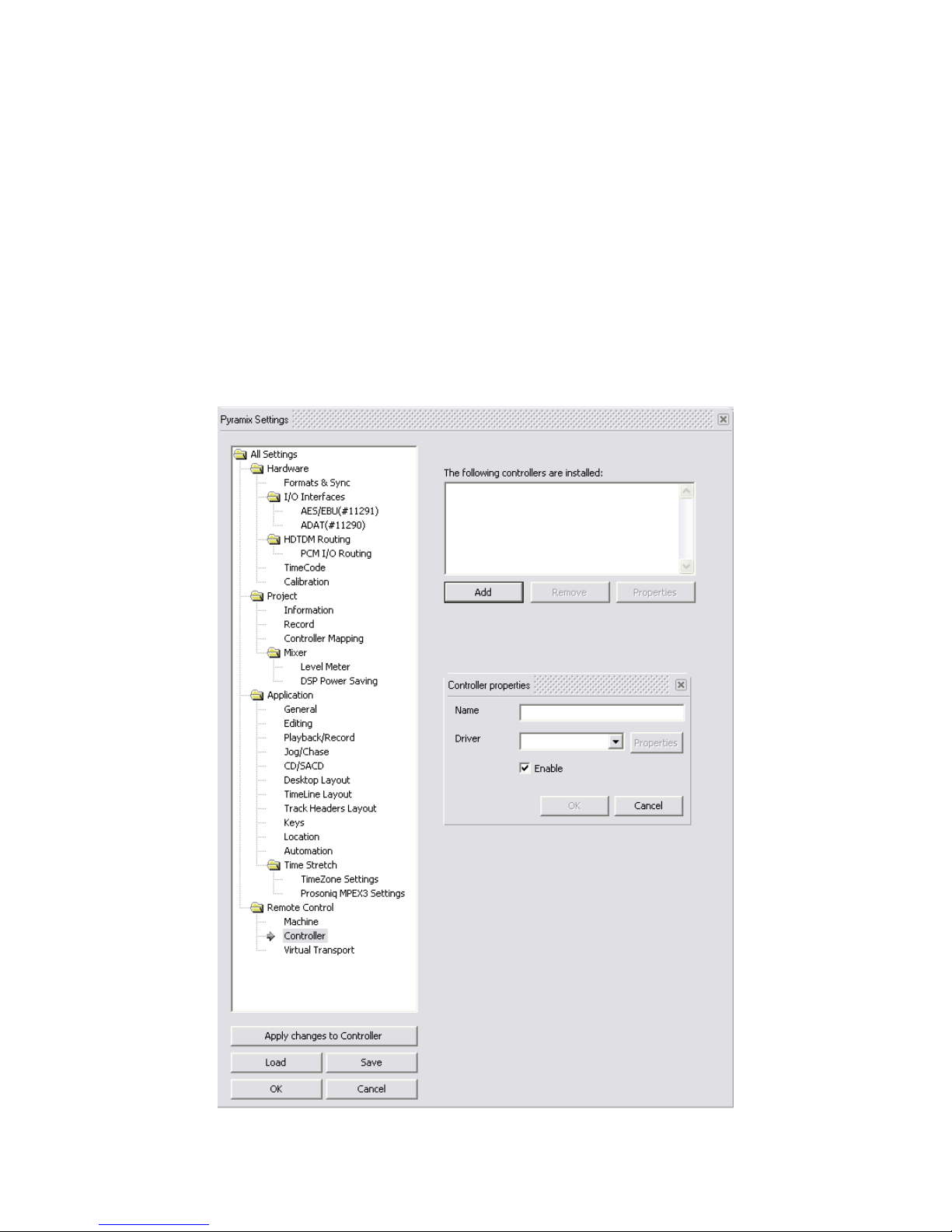952x1232 pixels.
Task: Click the Hardware folder icon
Action: tap(257, 469)
